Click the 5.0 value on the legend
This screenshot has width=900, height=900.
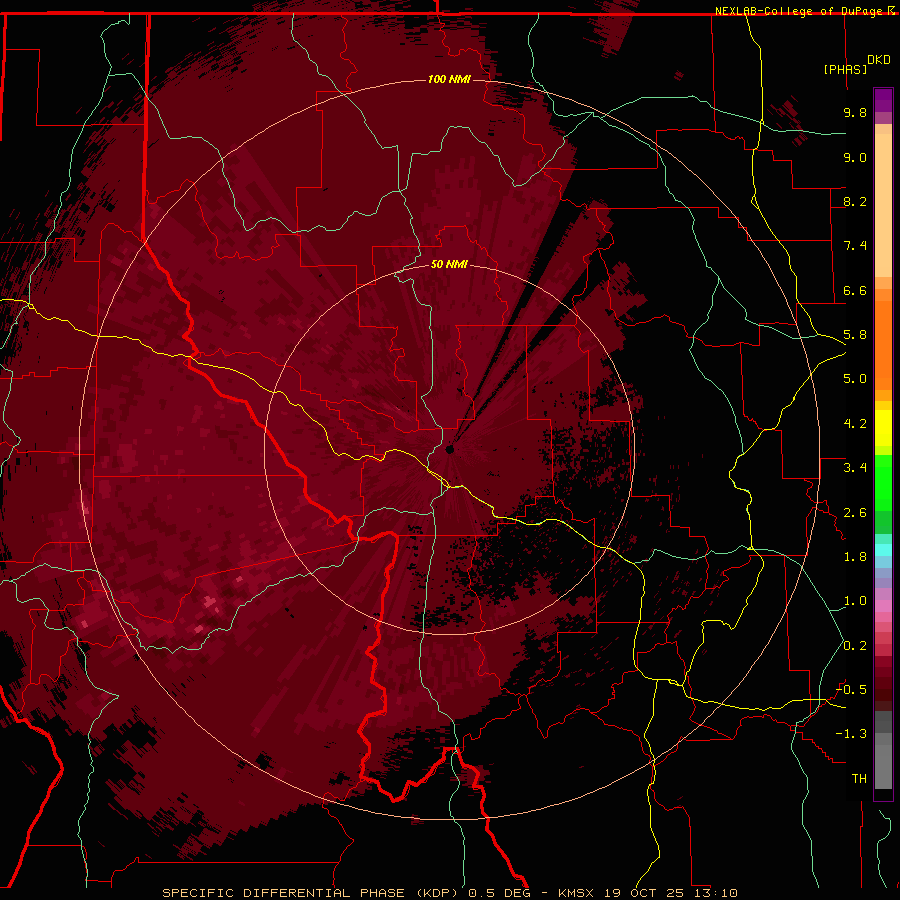[x=855, y=379]
